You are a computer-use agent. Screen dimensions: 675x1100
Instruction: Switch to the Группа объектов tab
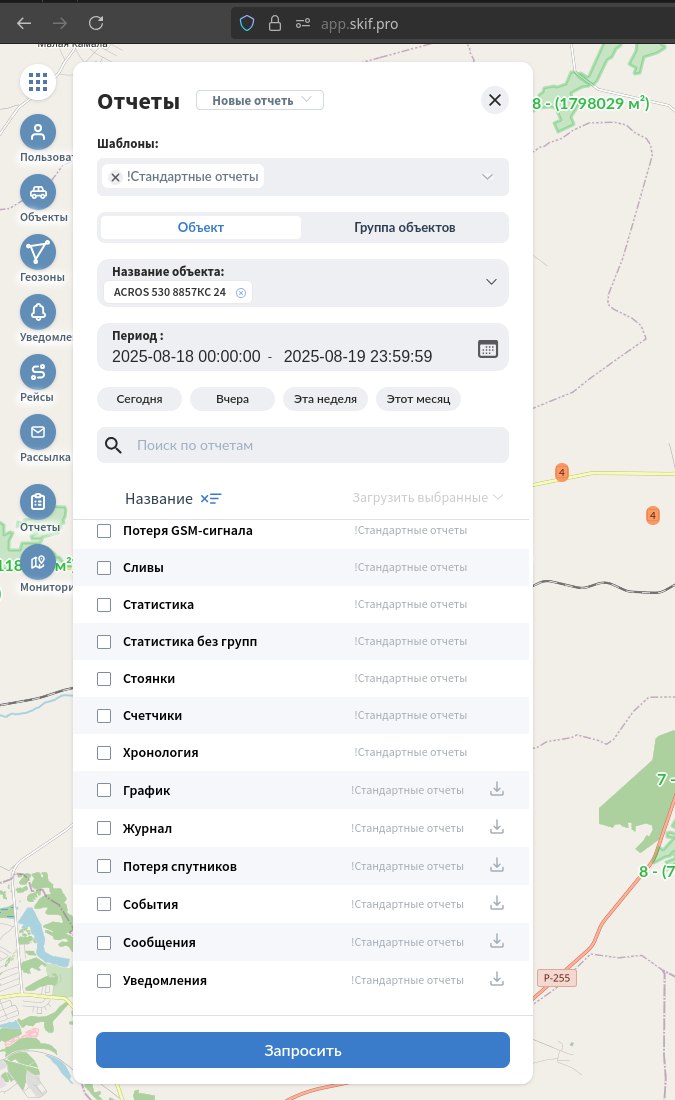[404, 227]
